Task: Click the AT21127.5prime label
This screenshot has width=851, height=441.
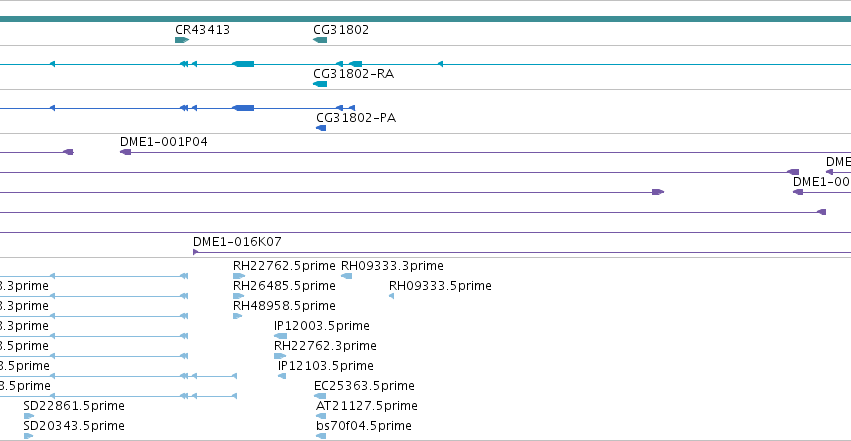Action: tap(367, 406)
